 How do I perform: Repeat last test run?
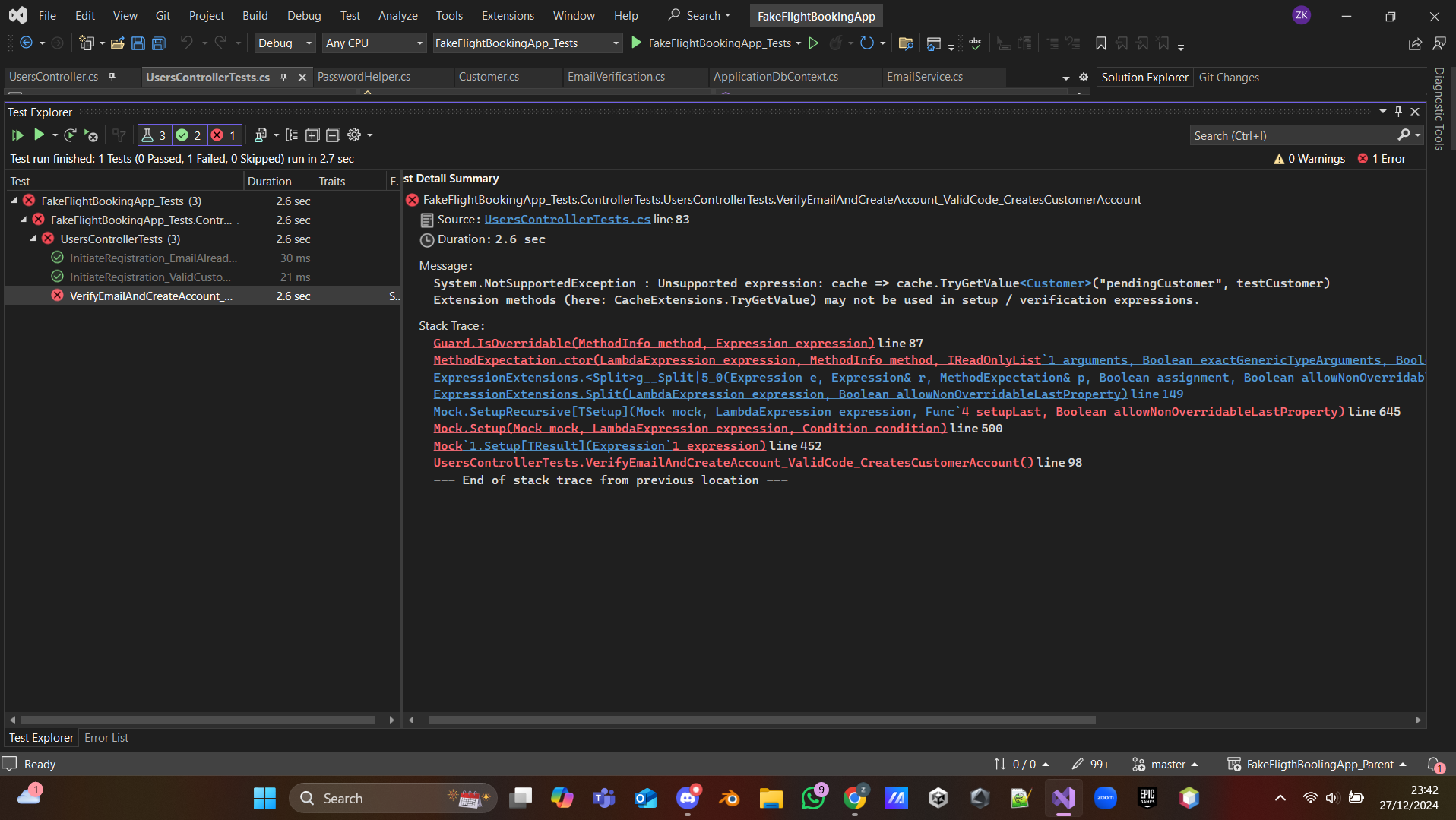[x=70, y=135]
